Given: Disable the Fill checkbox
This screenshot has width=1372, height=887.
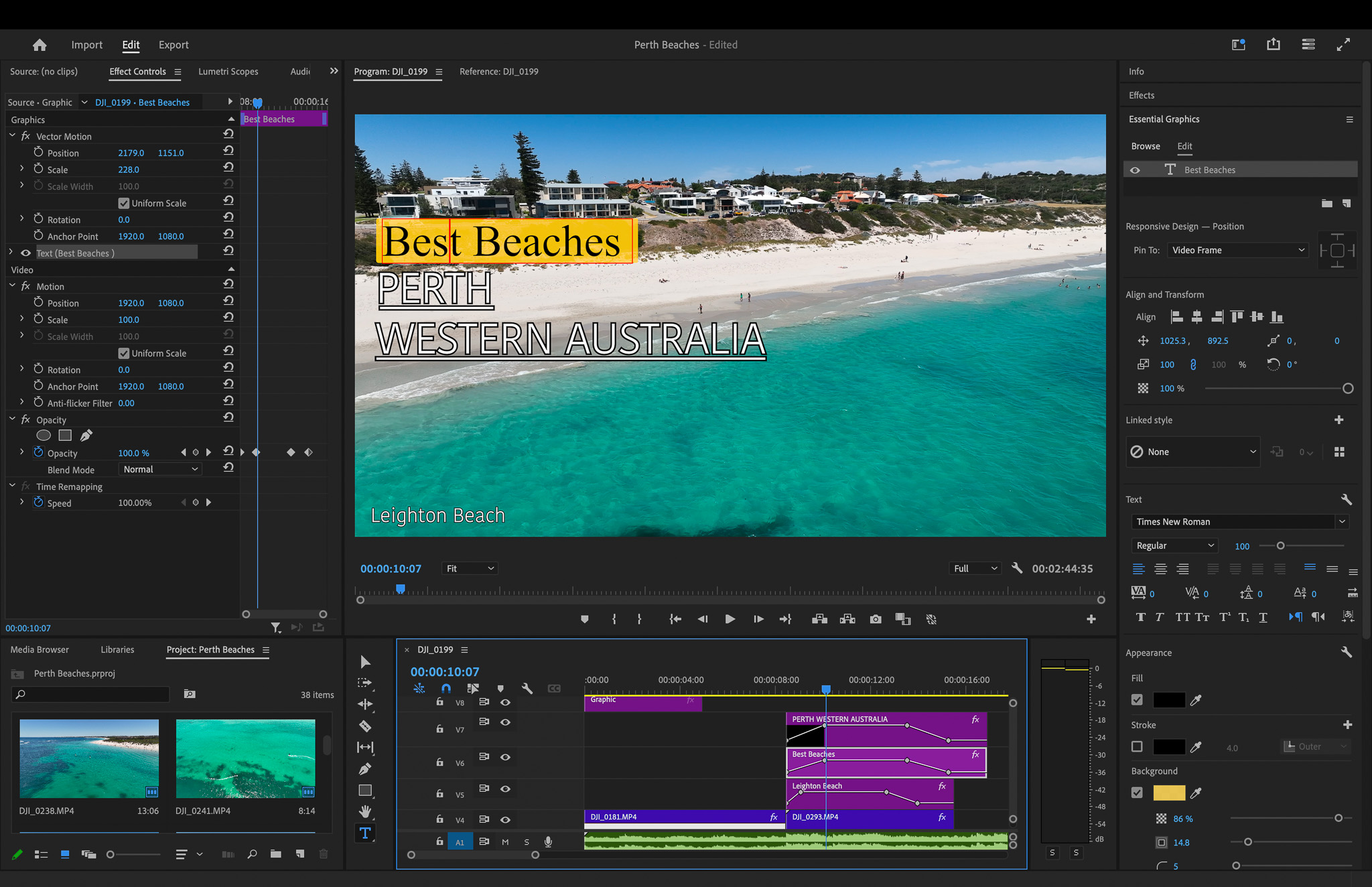Looking at the screenshot, I should (1137, 700).
